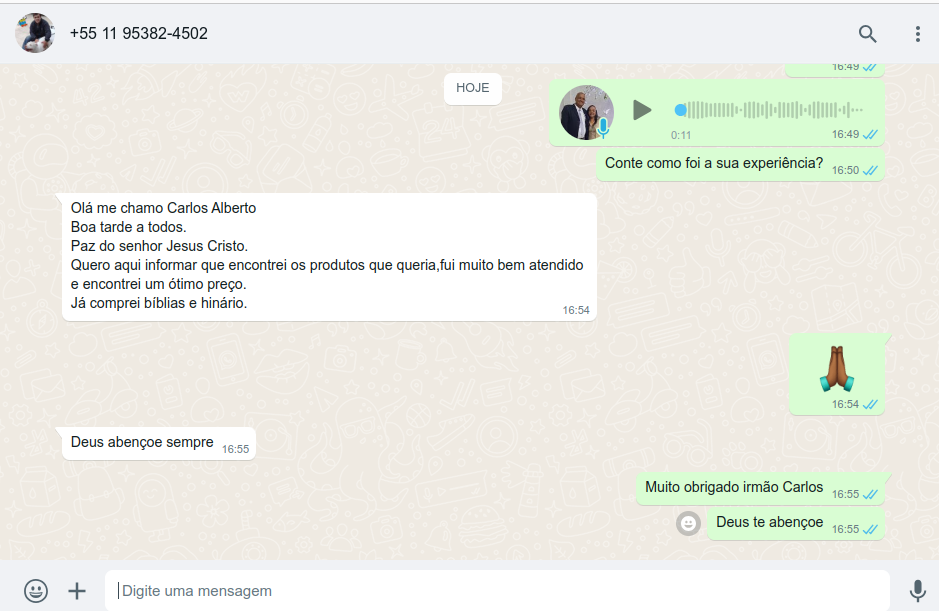Click the "HOJE" date label
Screen dimensions: 939x611
click(473, 88)
